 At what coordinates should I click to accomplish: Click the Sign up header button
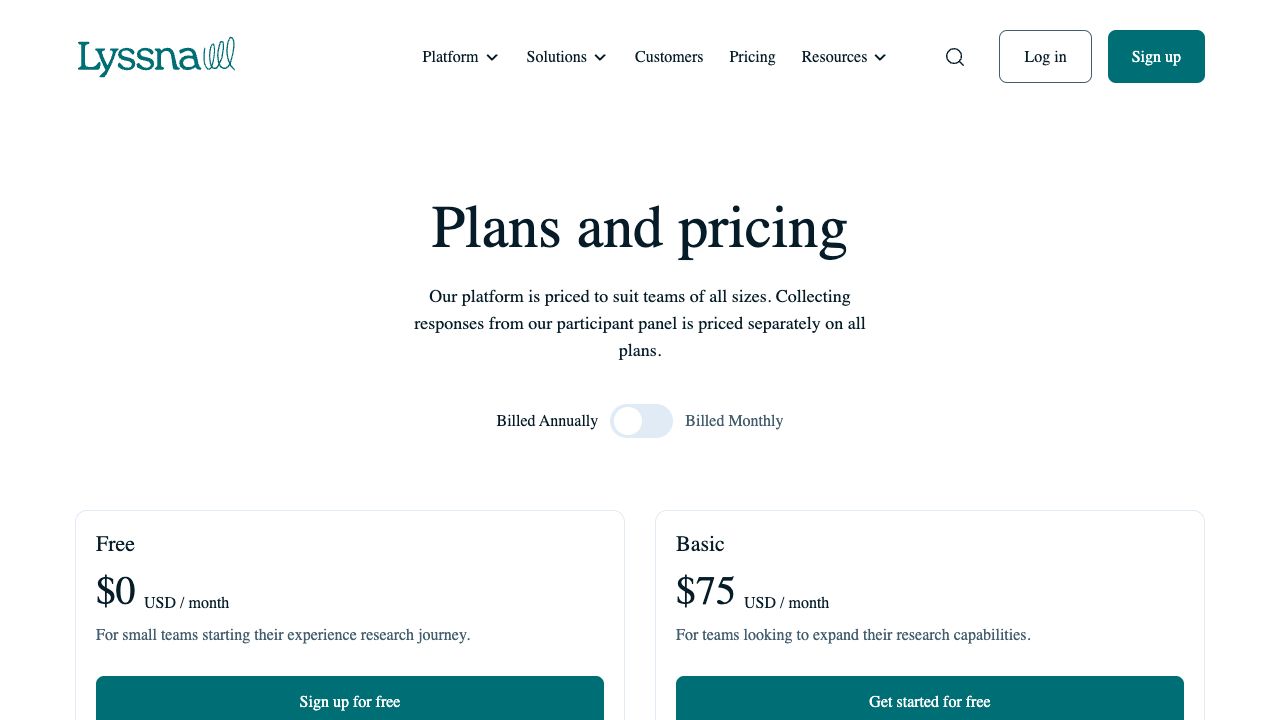(1156, 57)
